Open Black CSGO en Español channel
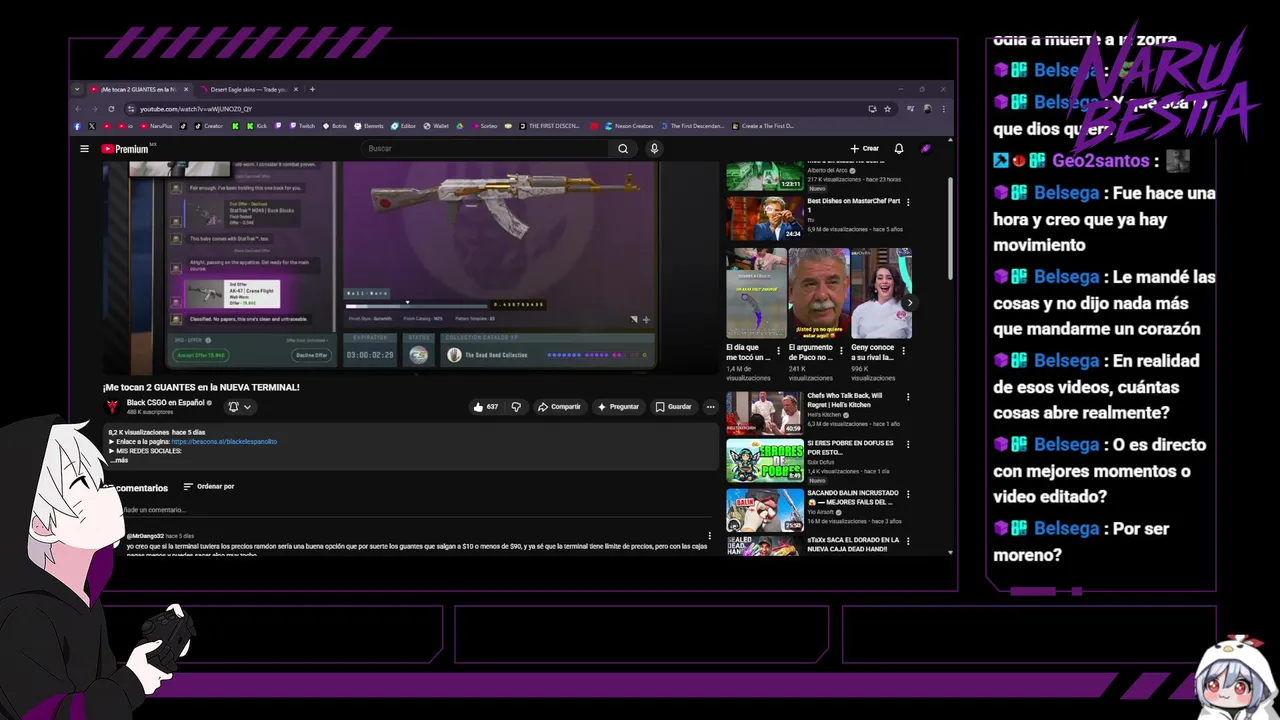 tap(166, 403)
